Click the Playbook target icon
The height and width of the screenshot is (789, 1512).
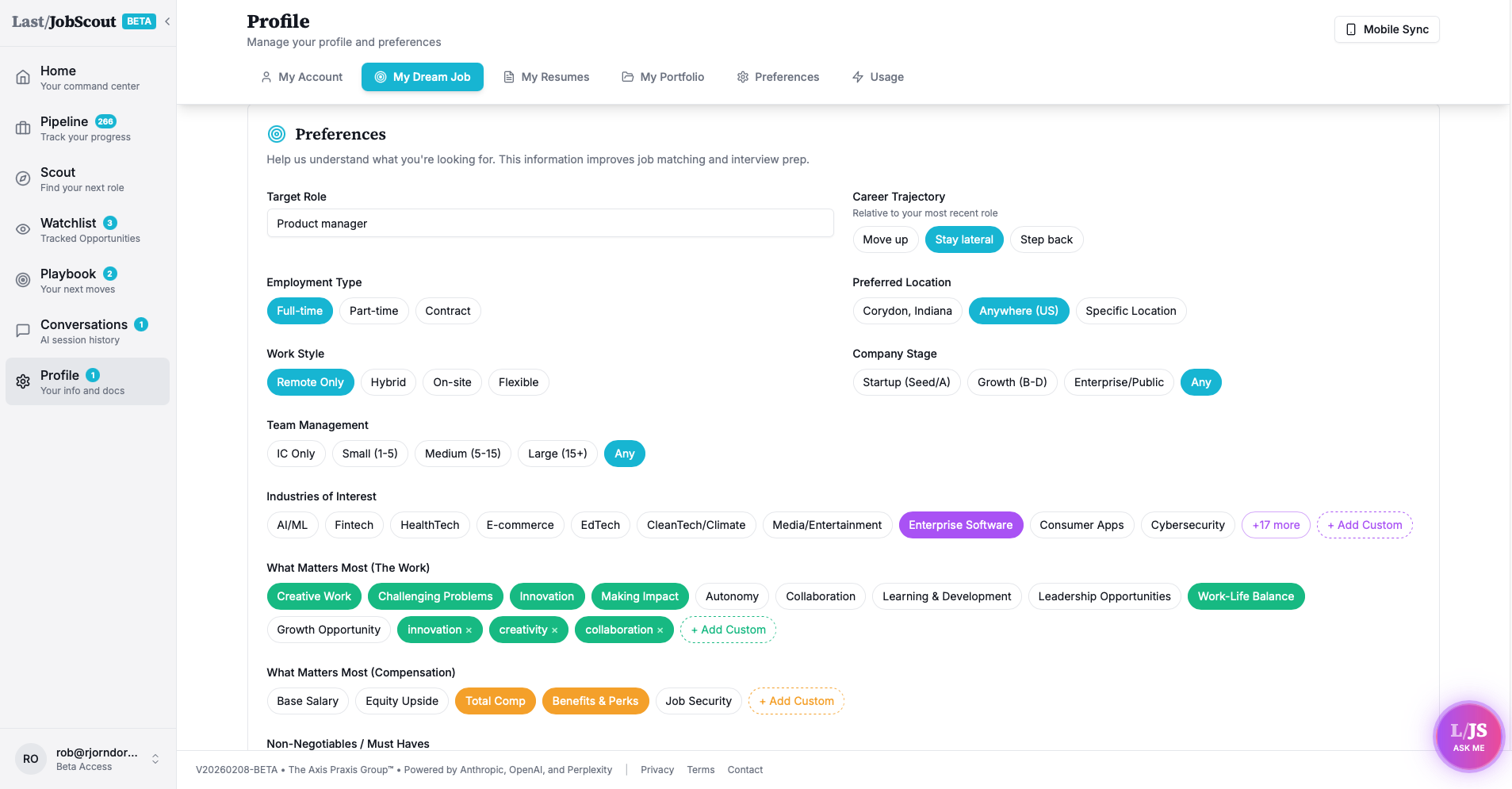point(23,279)
